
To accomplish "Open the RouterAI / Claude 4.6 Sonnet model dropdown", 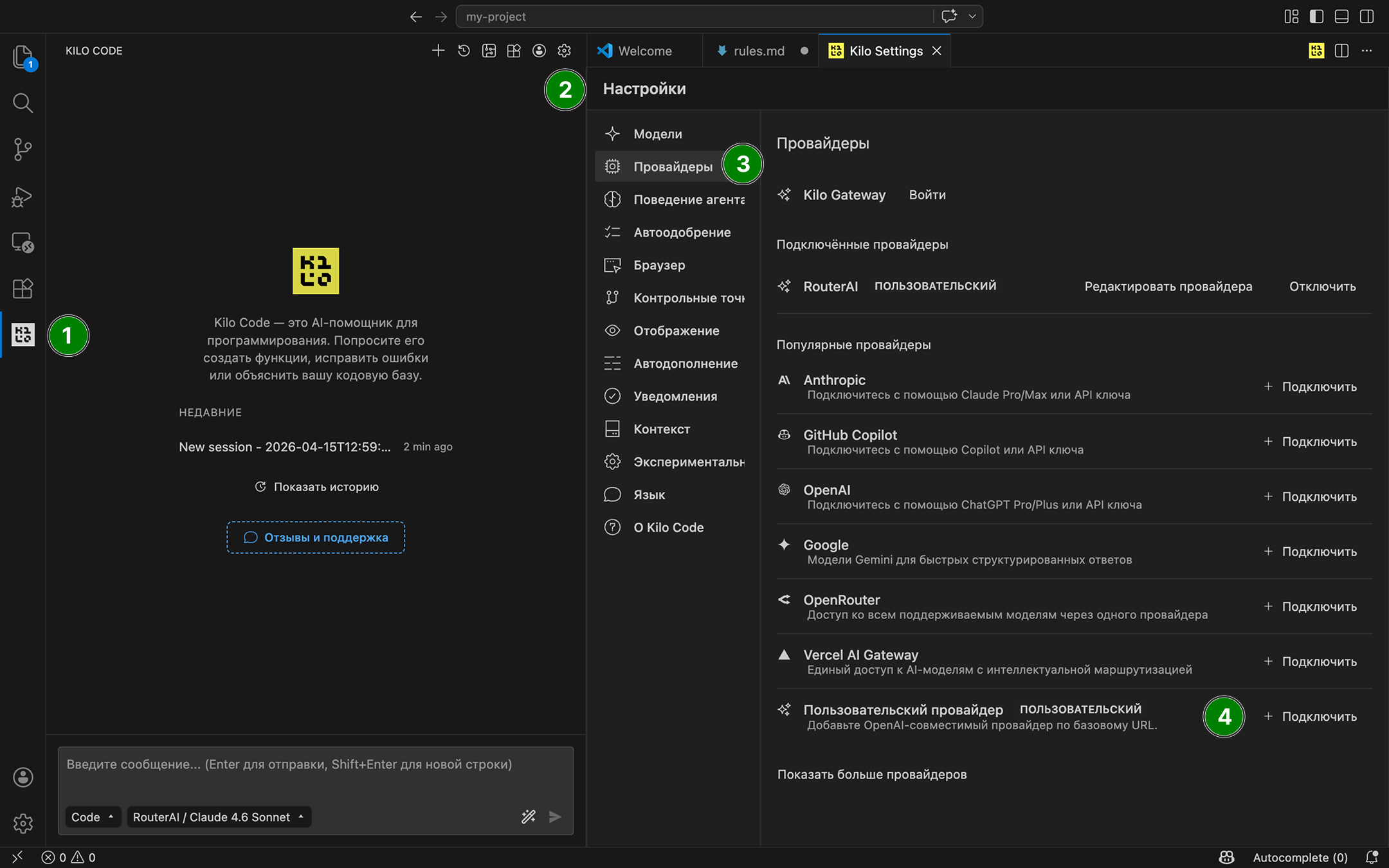I will click(219, 817).
